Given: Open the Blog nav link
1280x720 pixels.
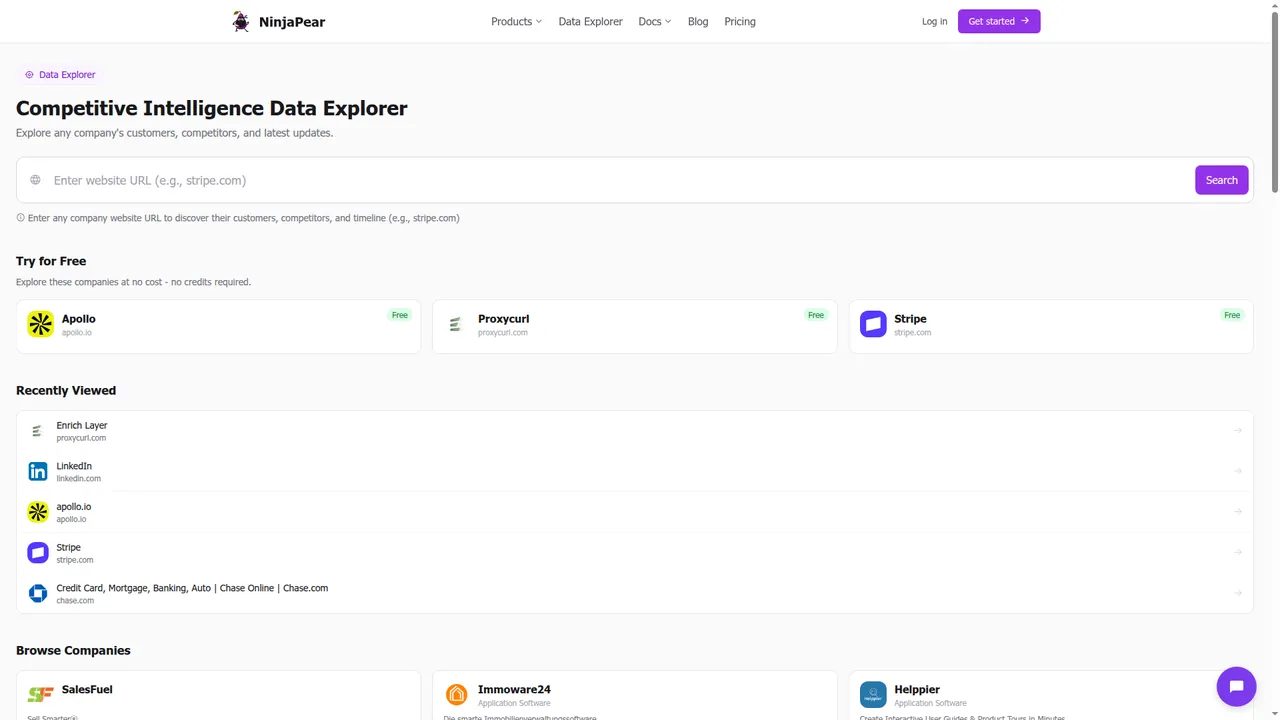Looking at the screenshot, I should tap(698, 21).
